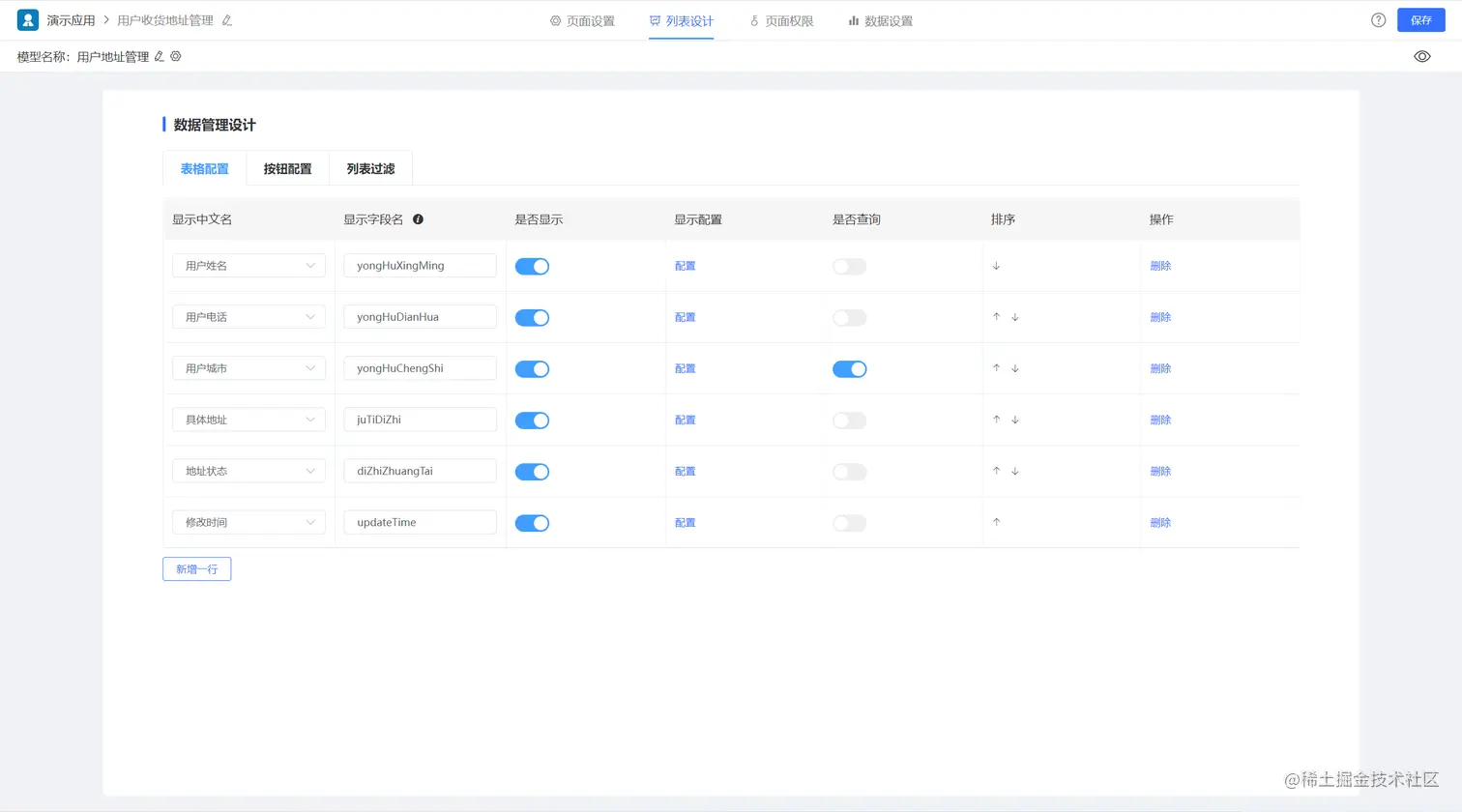Toggle 是否显示 switch for 用户城市 row

point(532,369)
